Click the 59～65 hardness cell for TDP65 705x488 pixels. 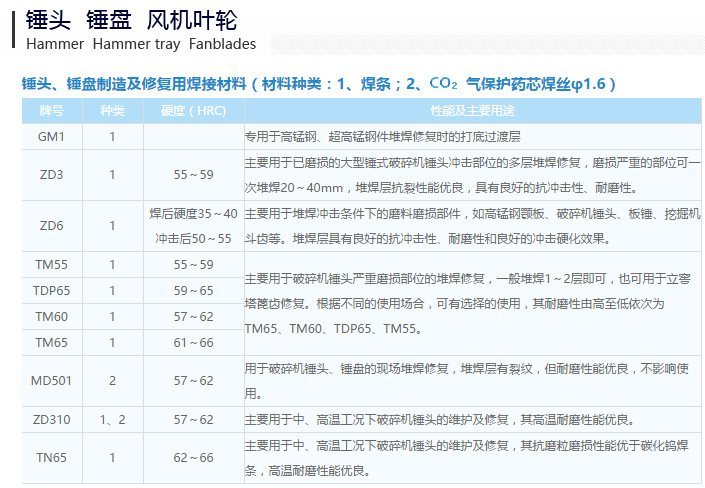[x=193, y=291]
